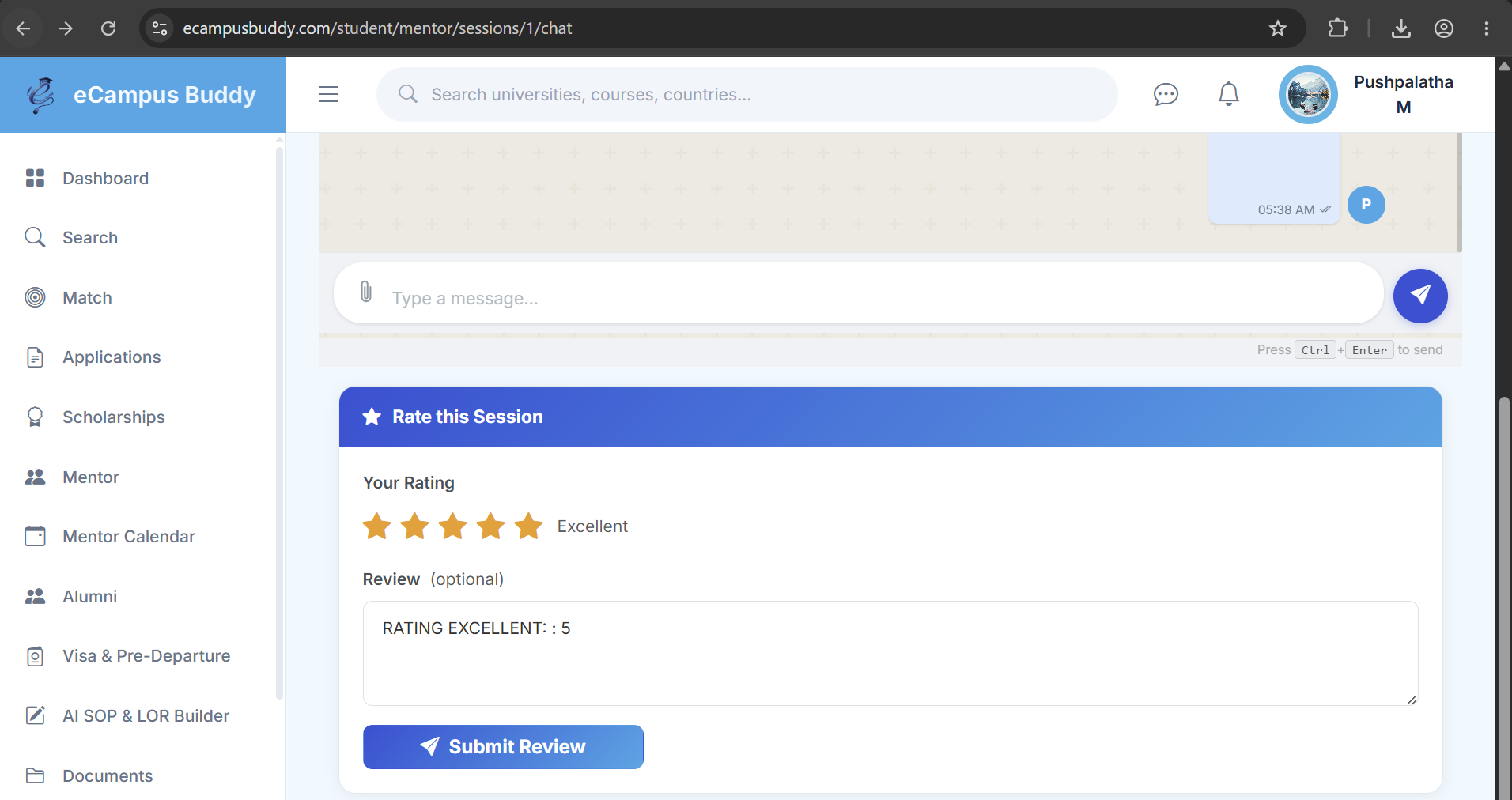Screen dimensions: 1512x800
Task: Click the browser address bar URL
Action: (377, 28)
